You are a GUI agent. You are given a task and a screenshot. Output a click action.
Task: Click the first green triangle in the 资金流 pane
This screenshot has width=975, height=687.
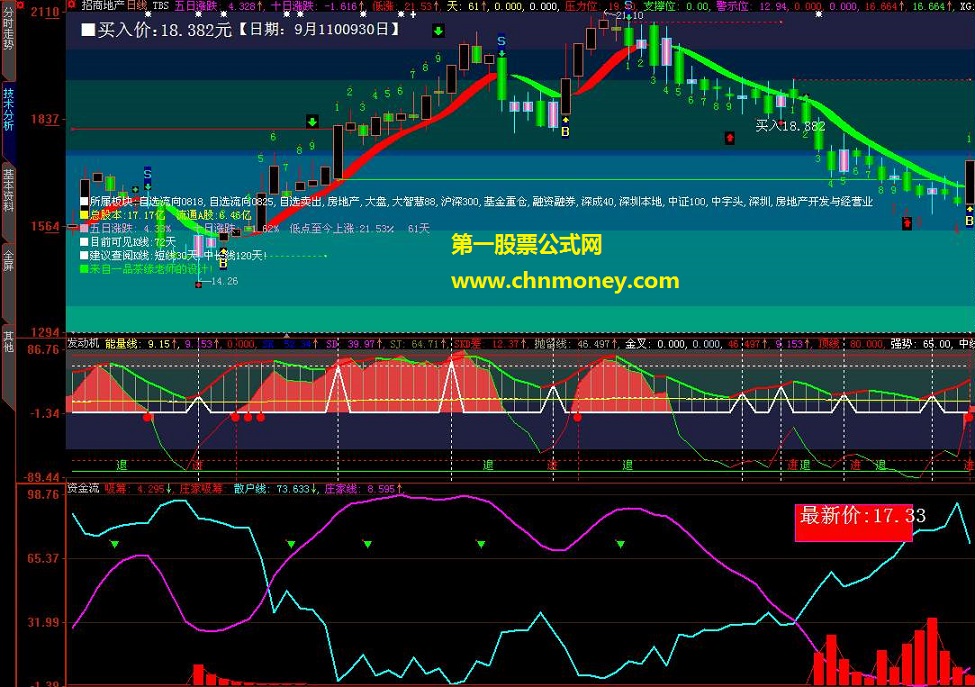click(x=114, y=545)
